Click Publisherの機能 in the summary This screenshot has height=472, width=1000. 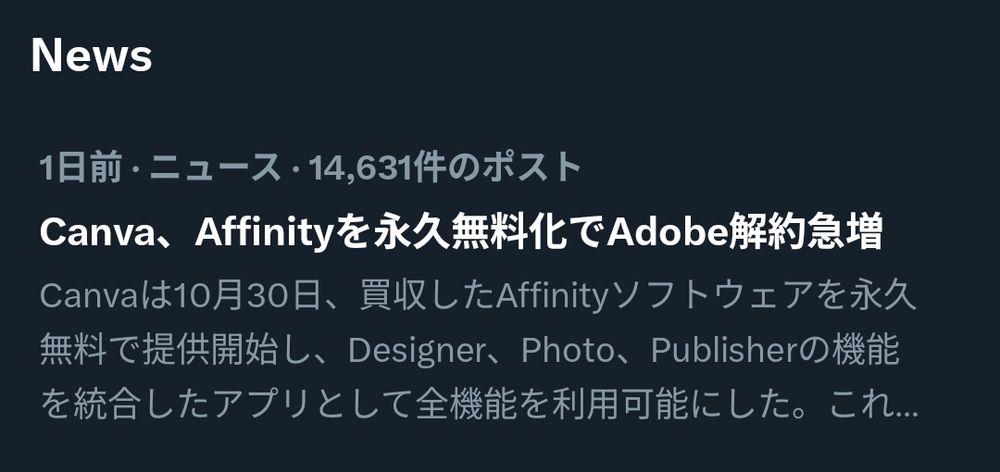pyautogui.click(x=776, y=350)
